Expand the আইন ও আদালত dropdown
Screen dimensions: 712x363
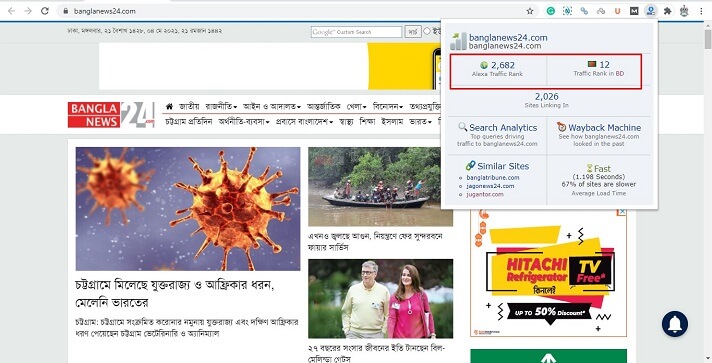tap(272, 107)
